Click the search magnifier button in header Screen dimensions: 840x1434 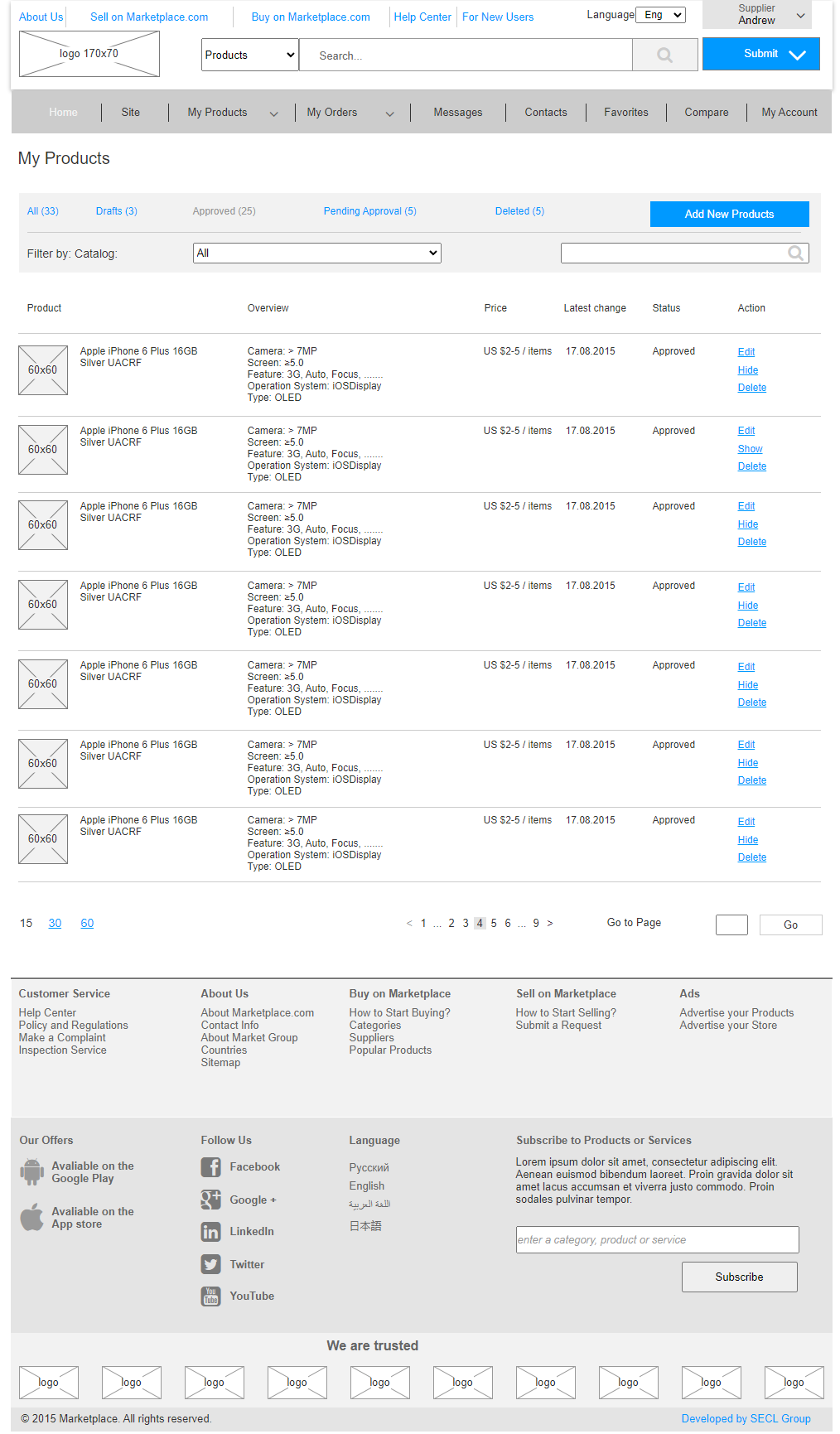[664, 56]
